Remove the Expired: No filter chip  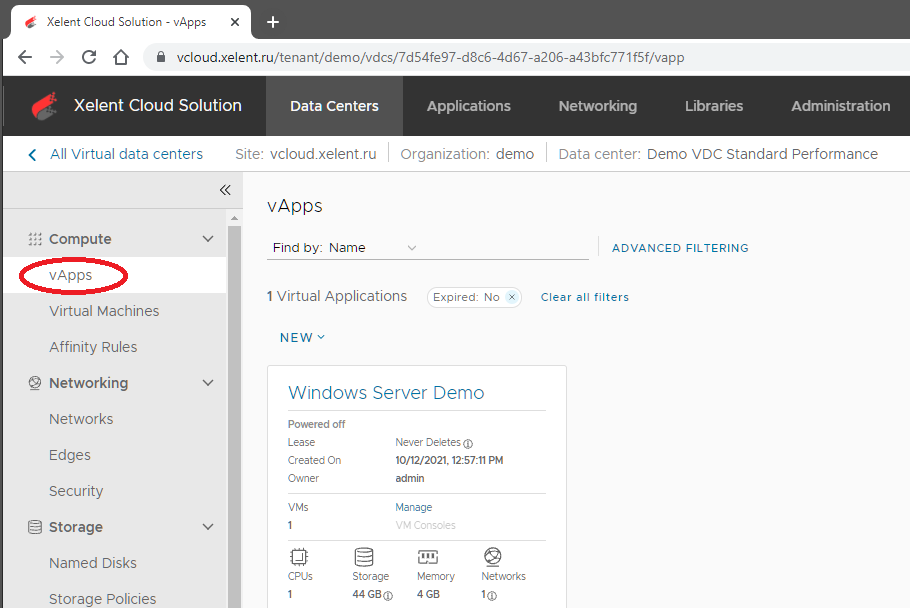coord(512,297)
